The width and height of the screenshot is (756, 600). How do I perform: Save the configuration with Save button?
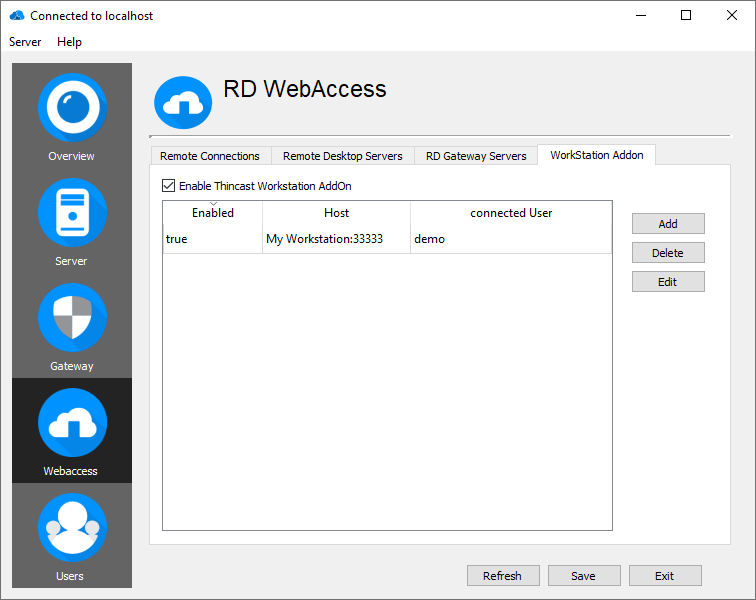tap(584, 576)
